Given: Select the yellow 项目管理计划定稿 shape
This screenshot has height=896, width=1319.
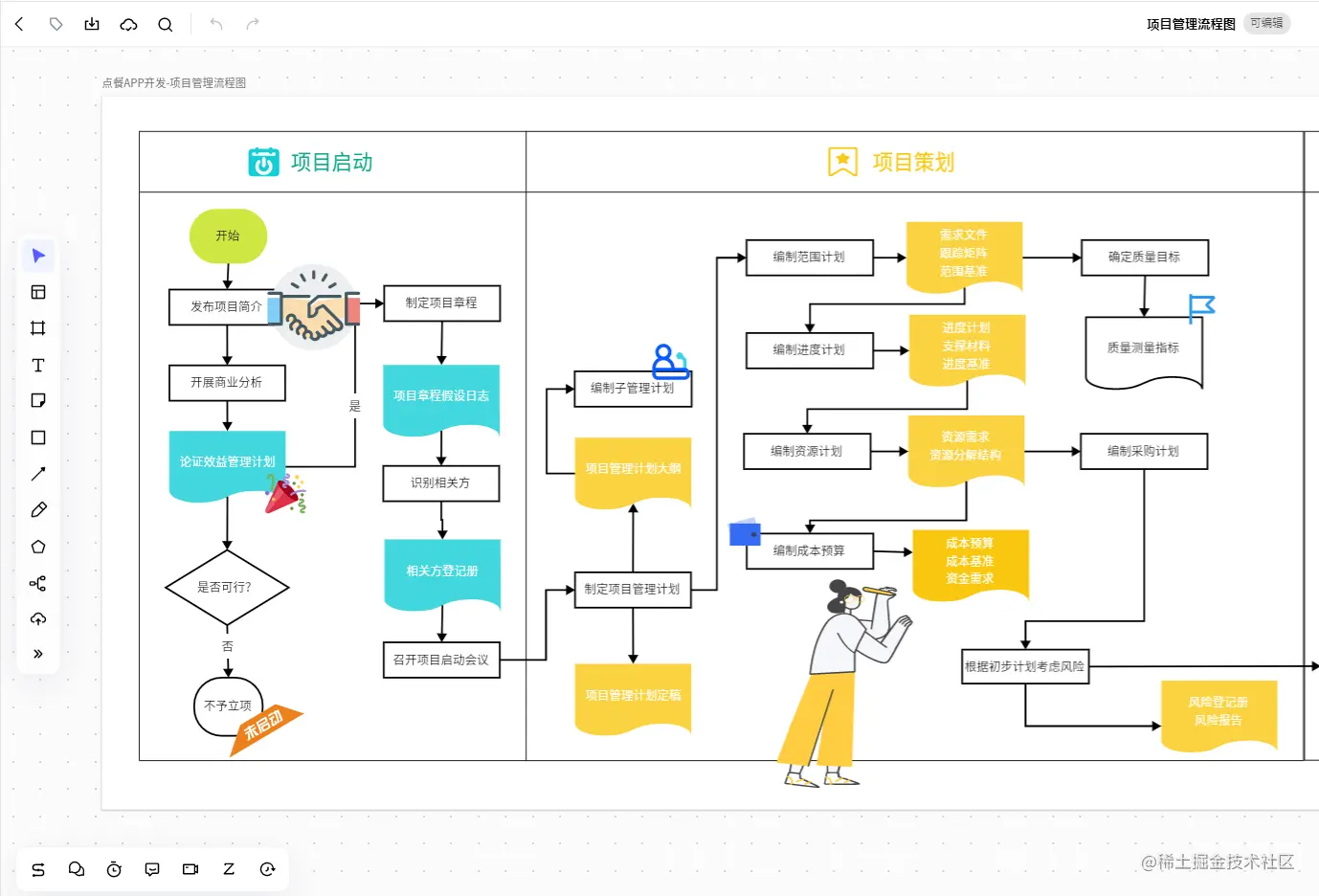Looking at the screenshot, I should (x=633, y=700).
